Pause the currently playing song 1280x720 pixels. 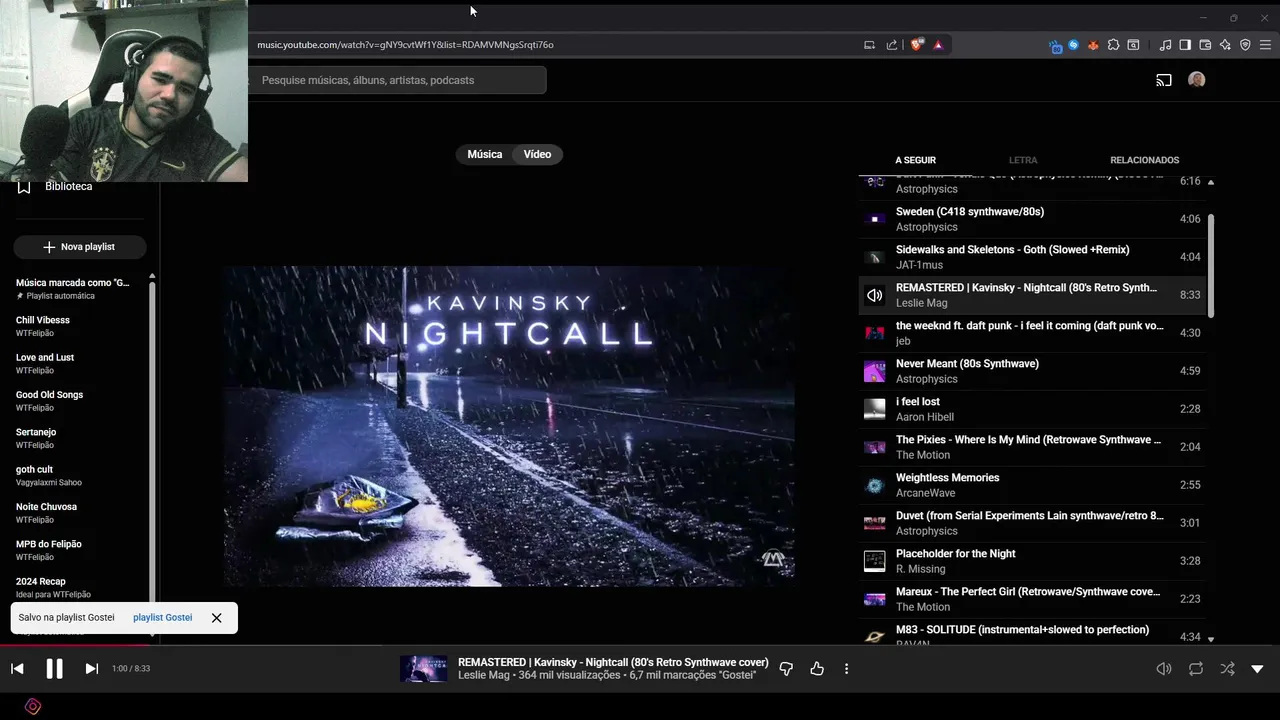(54, 669)
